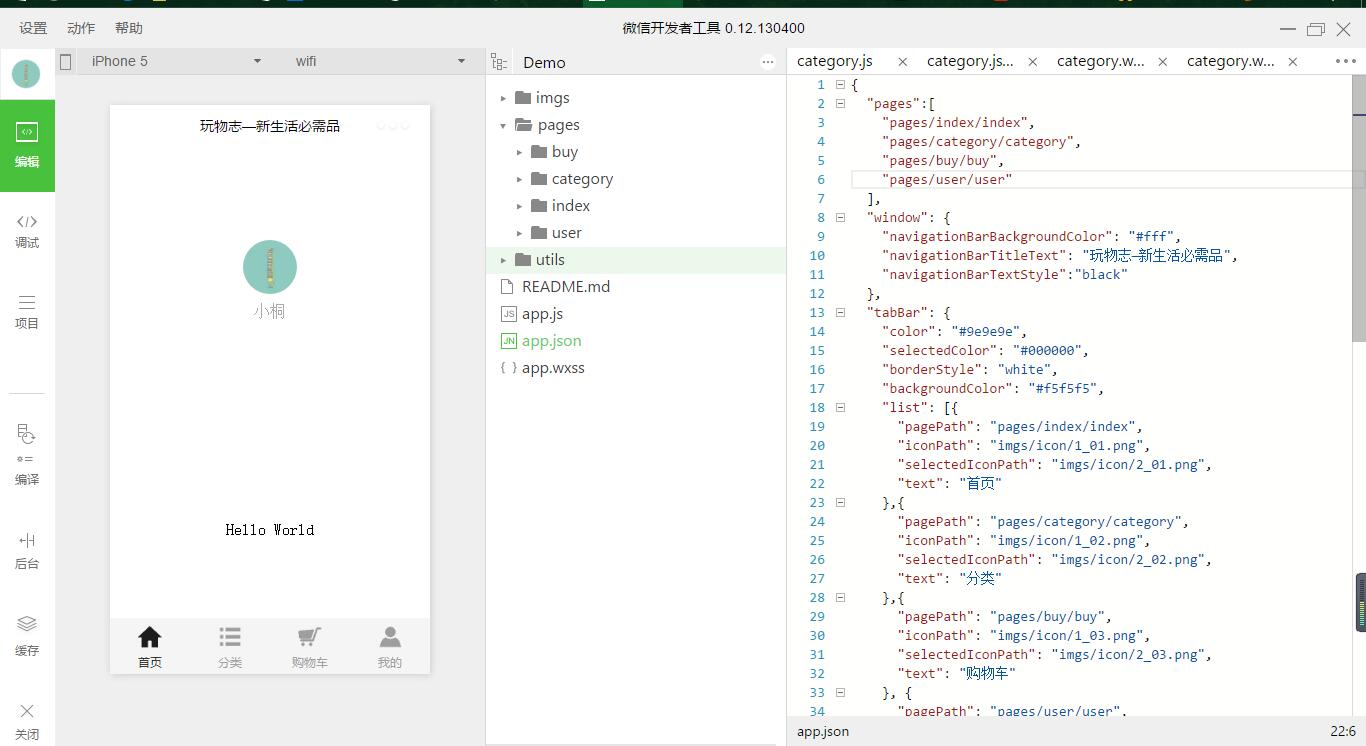The height and width of the screenshot is (746, 1366).
Task: Expand the utils folder
Action: tap(504, 260)
